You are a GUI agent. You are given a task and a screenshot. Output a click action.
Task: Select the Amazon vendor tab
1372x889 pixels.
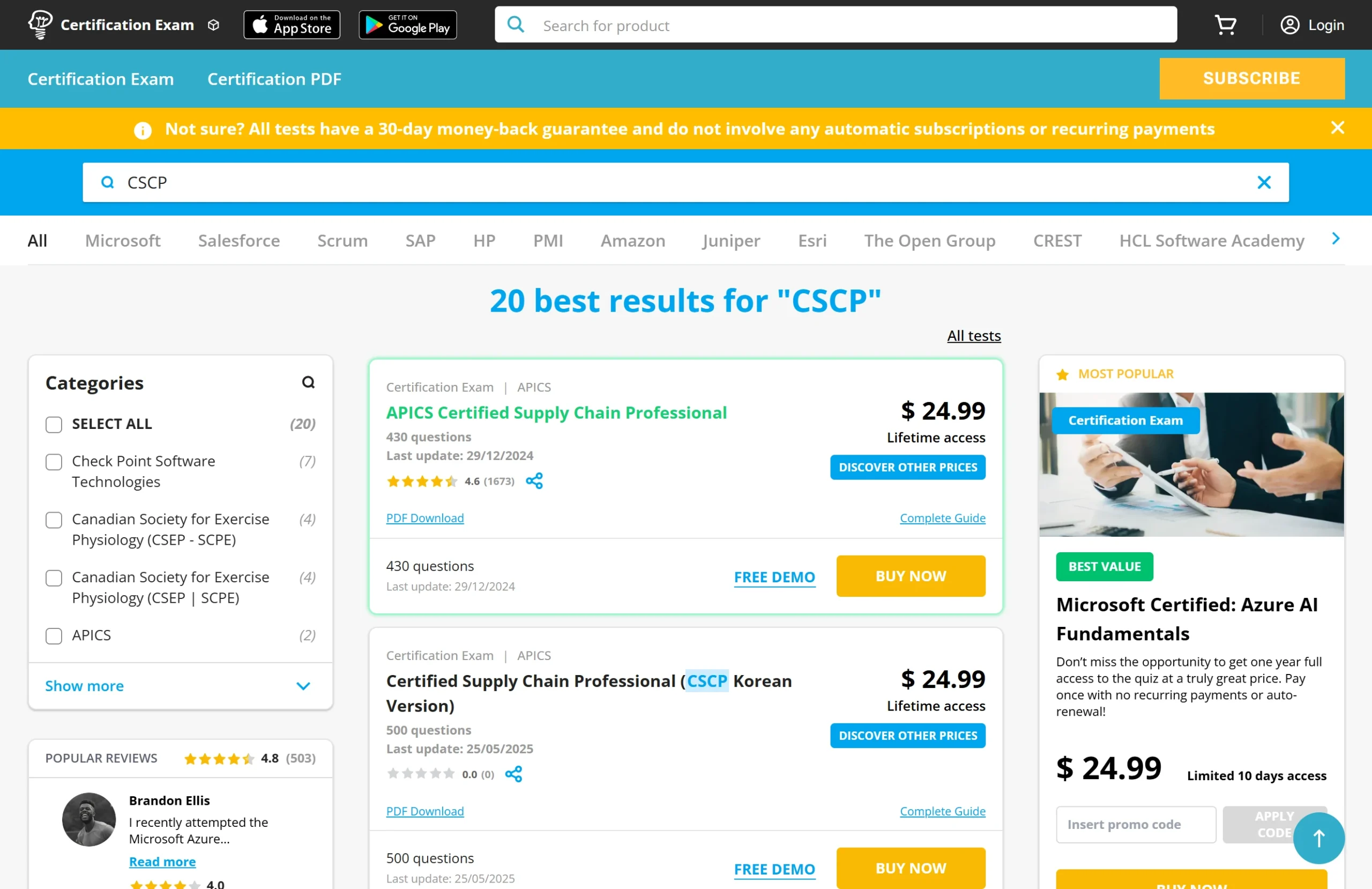[x=633, y=240]
